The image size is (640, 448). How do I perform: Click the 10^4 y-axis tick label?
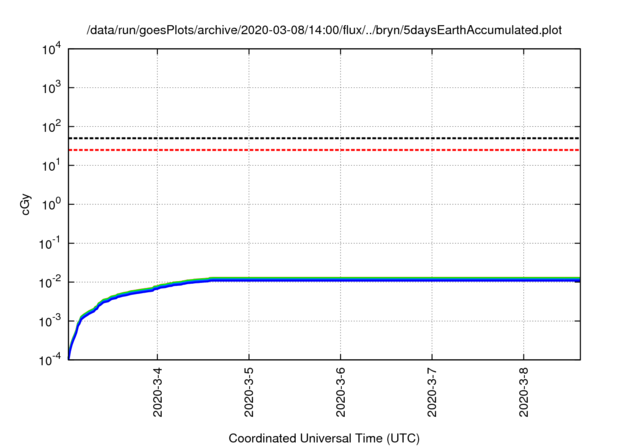[x=51, y=49]
